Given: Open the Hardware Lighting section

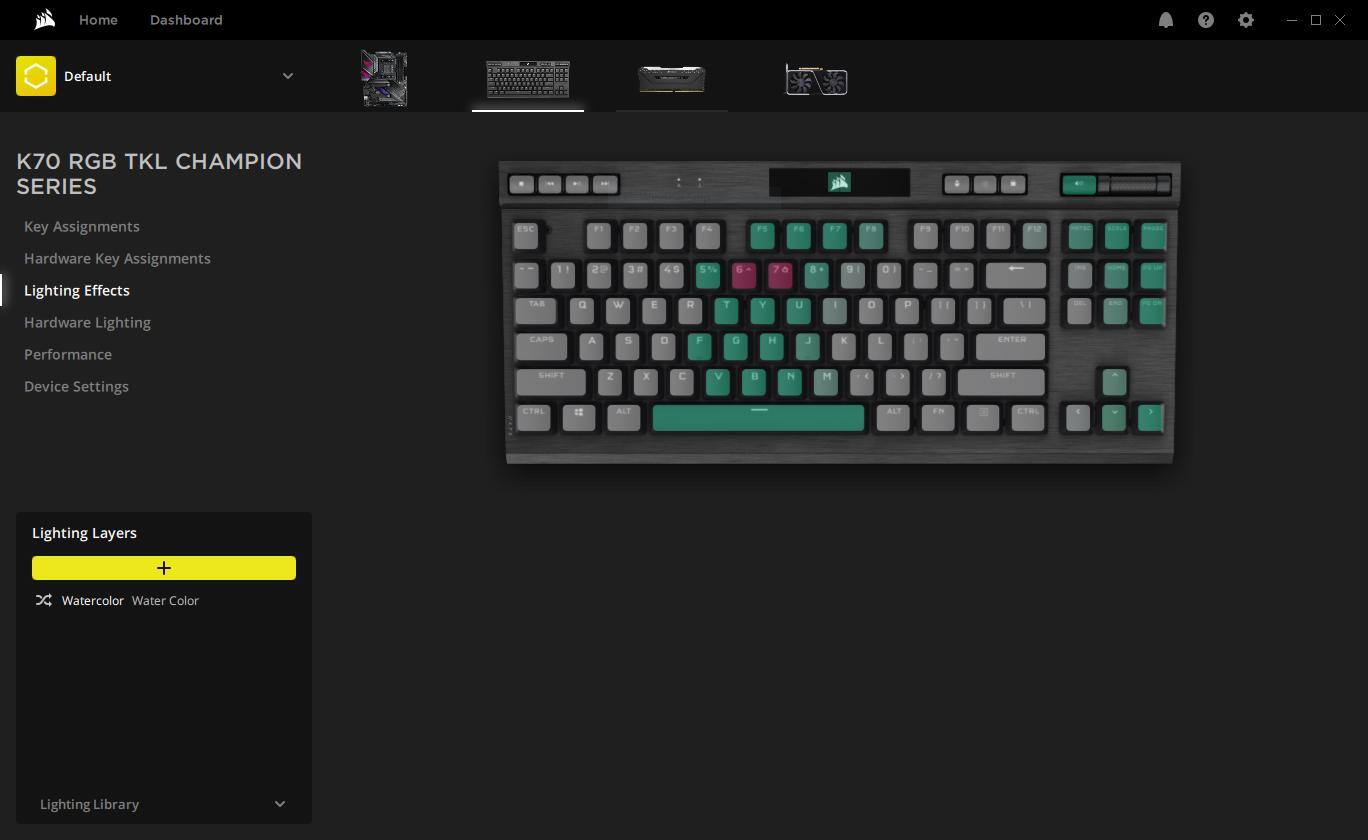Looking at the screenshot, I should 87,323.
